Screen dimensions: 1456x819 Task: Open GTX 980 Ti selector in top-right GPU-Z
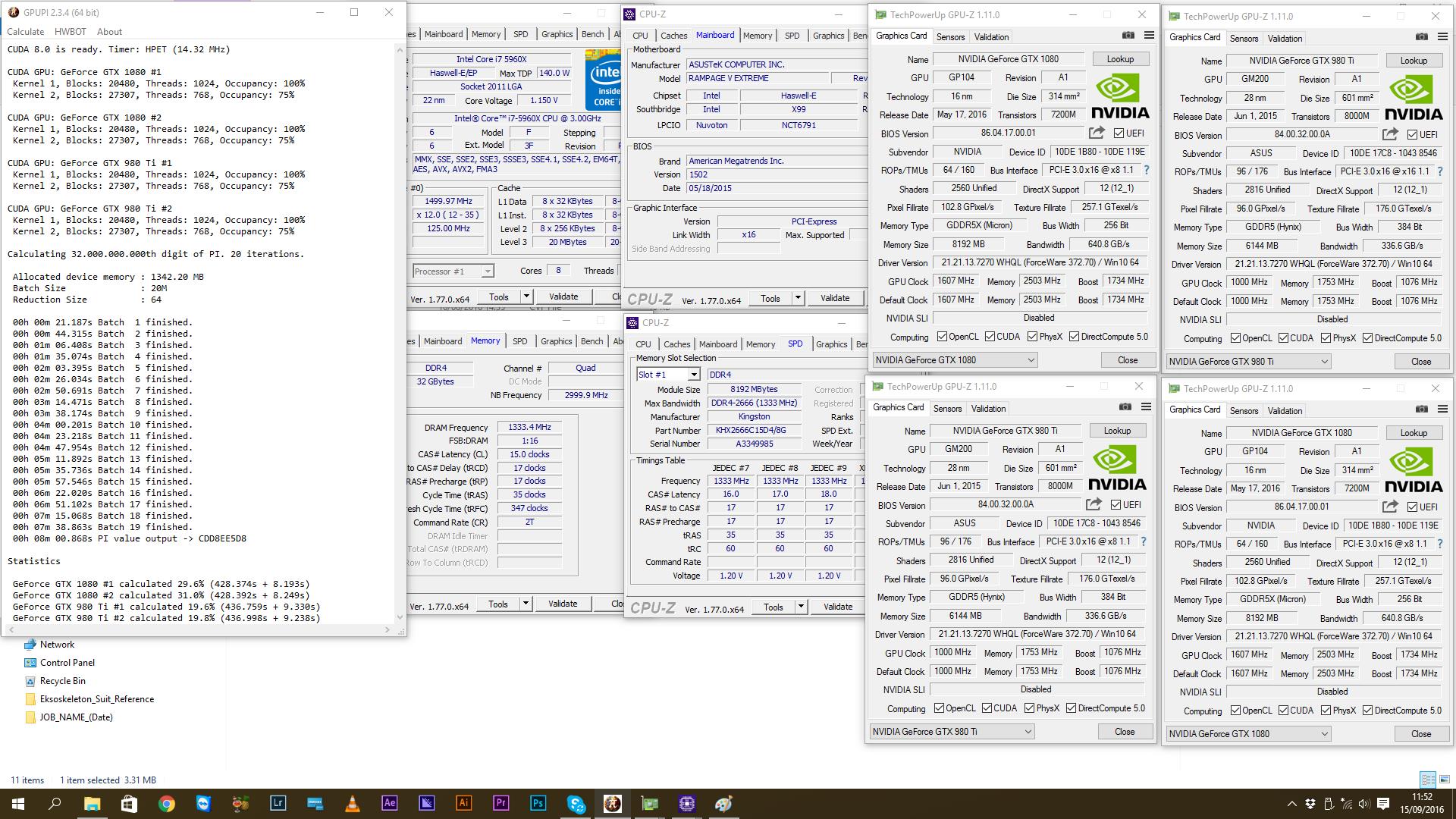click(1248, 362)
